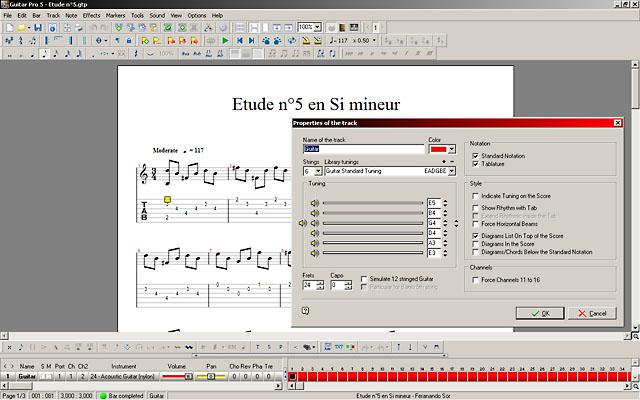Create a new document via toolbar icon
The image size is (640, 400).
(x=9, y=27)
